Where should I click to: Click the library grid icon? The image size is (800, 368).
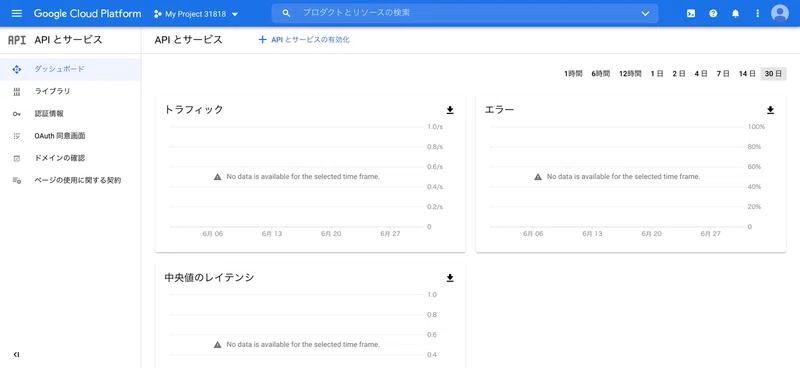coord(16,92)
